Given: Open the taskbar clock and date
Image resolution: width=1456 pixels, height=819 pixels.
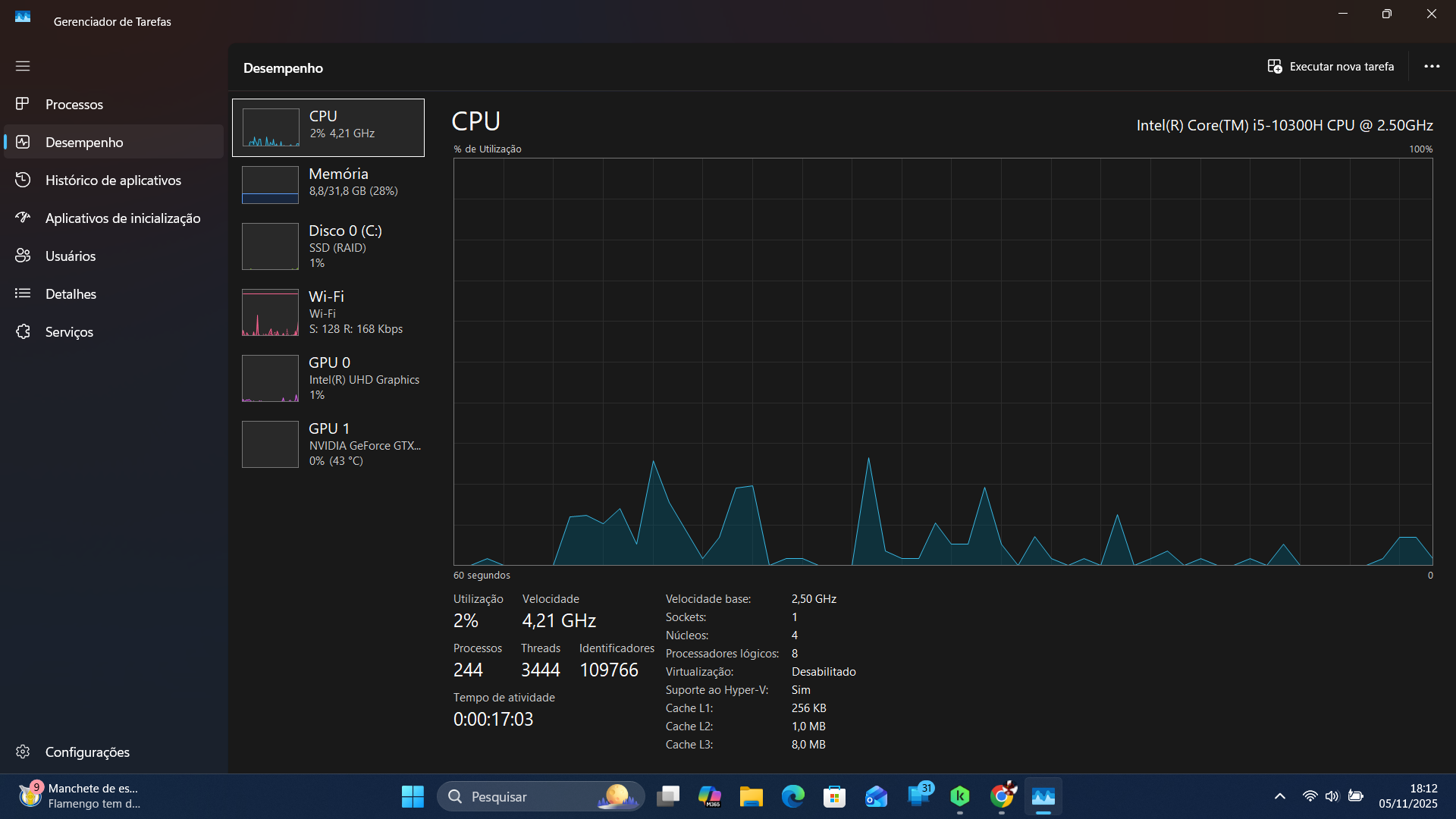Looking at the screenshot, I should click(1407, 796).
